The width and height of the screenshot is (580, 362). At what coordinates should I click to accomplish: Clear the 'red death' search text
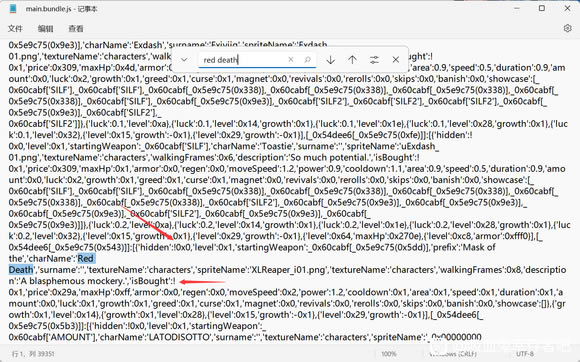click(x=291, y=60)
